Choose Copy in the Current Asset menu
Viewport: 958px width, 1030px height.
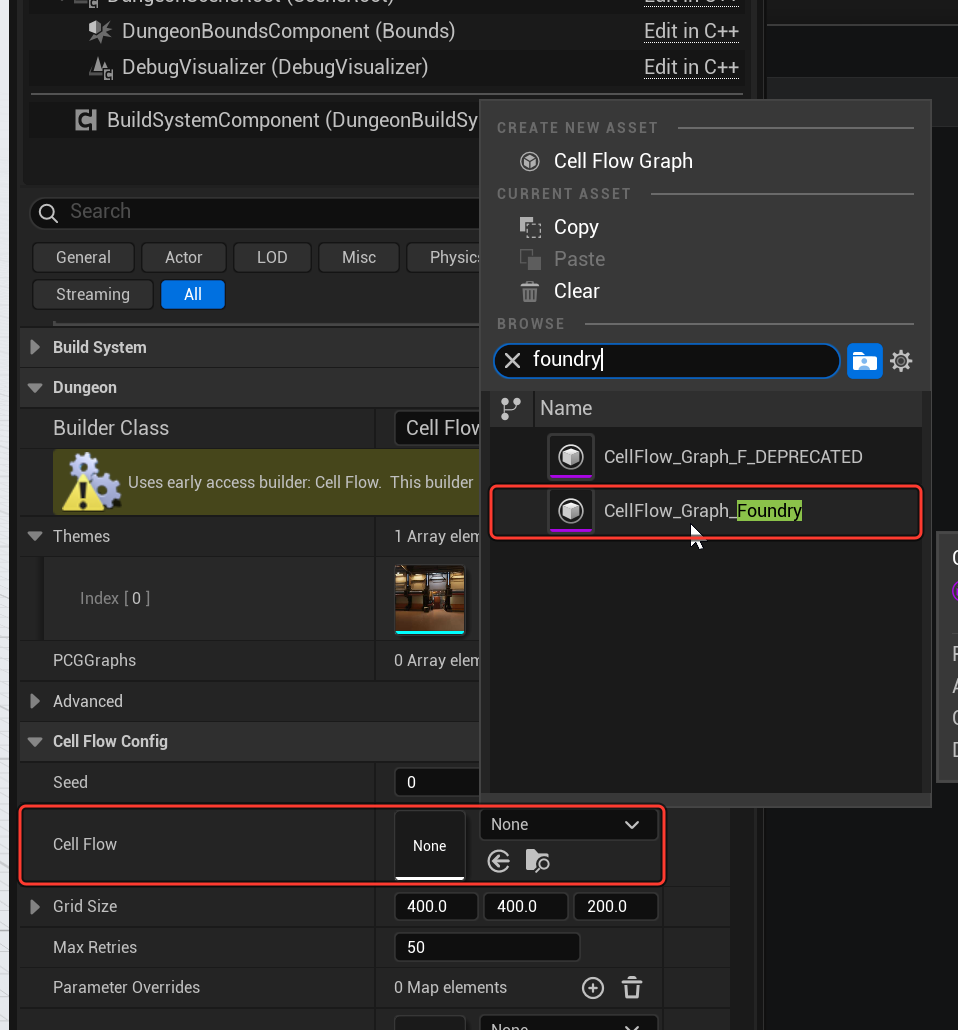click(705, 227)
